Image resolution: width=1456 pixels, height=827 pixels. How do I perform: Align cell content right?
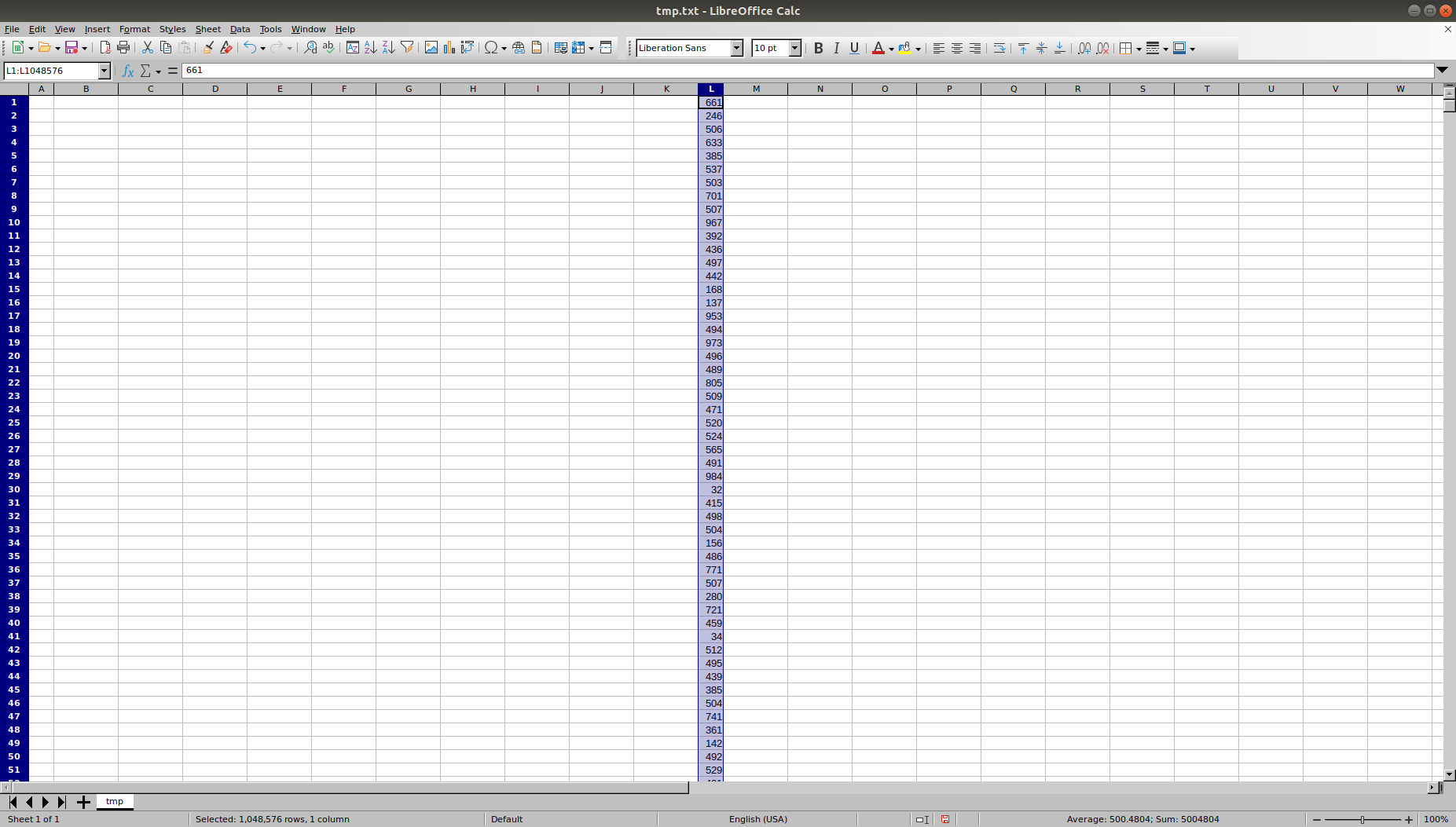tap(975, 48)
